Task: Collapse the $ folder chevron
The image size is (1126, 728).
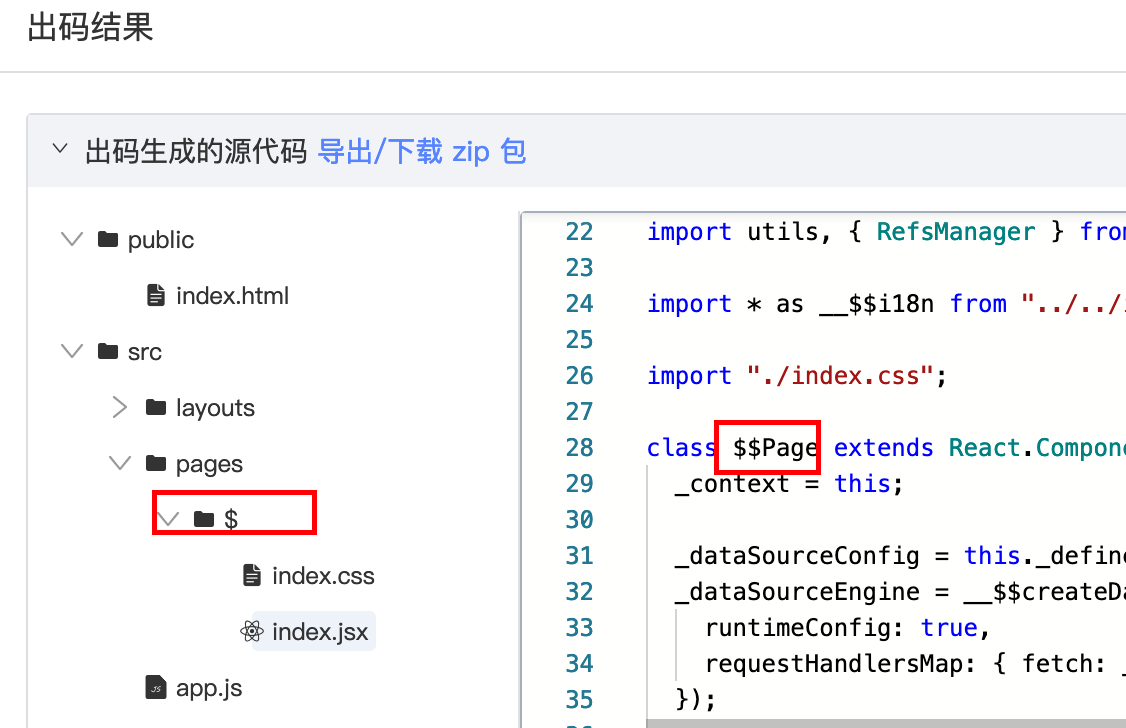Action: point(168,518)
